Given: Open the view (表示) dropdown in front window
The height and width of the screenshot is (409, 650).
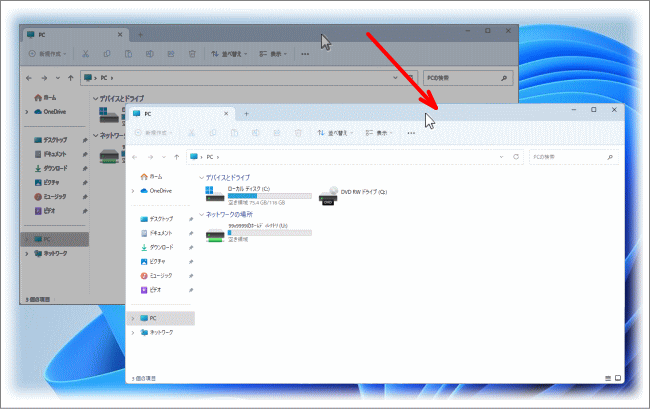Looking at the screenshot, I should pyautogui.click(x=379, y=133).
